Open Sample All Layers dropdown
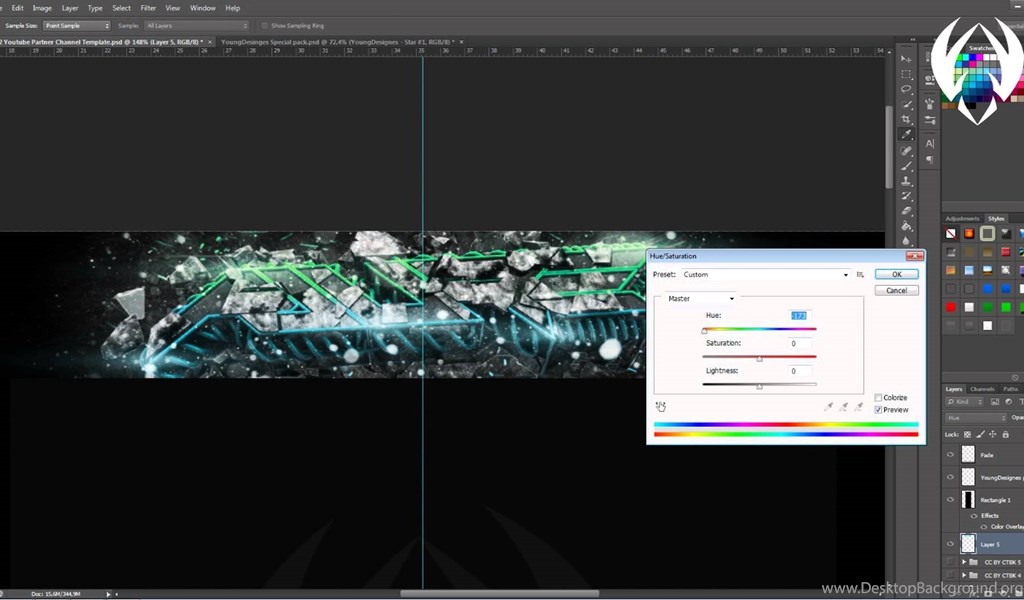This screenshot has height=600, width=1024. click(197, 25)
